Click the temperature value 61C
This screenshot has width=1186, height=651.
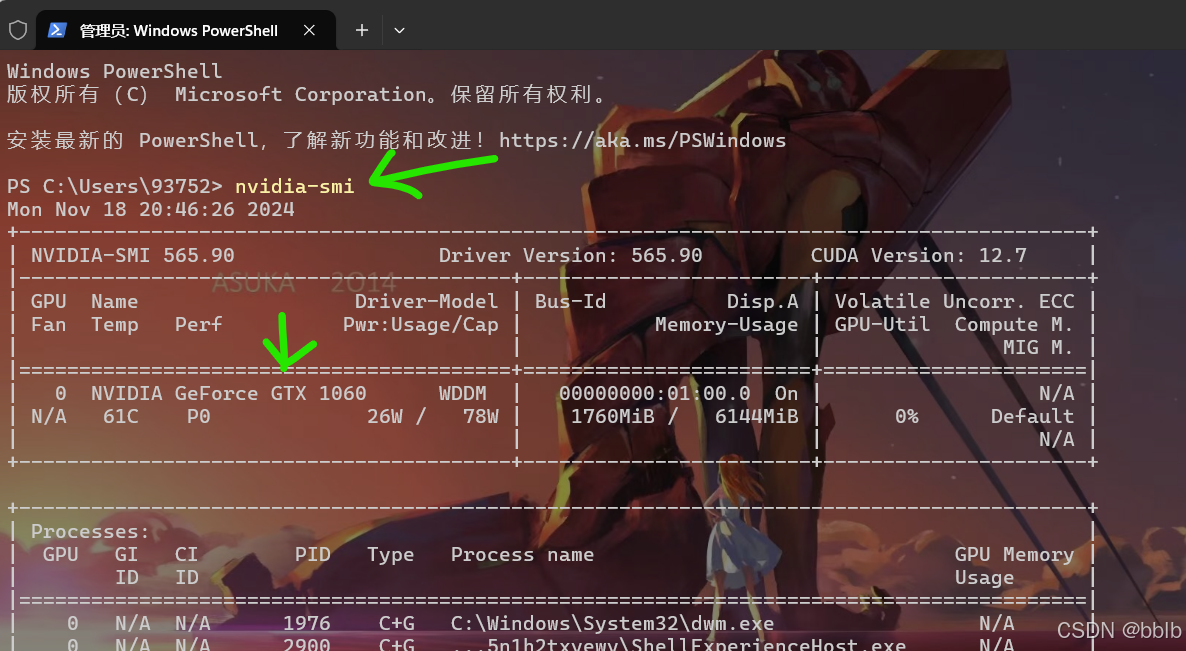click(x=121, y=417)
